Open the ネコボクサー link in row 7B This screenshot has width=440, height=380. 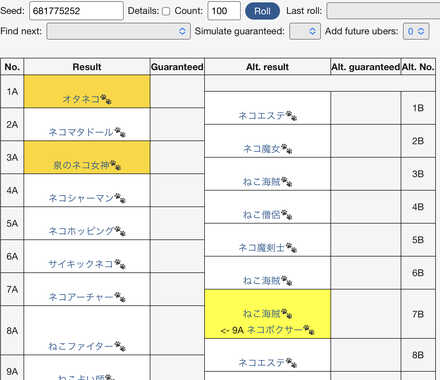(x=275, y=330)
